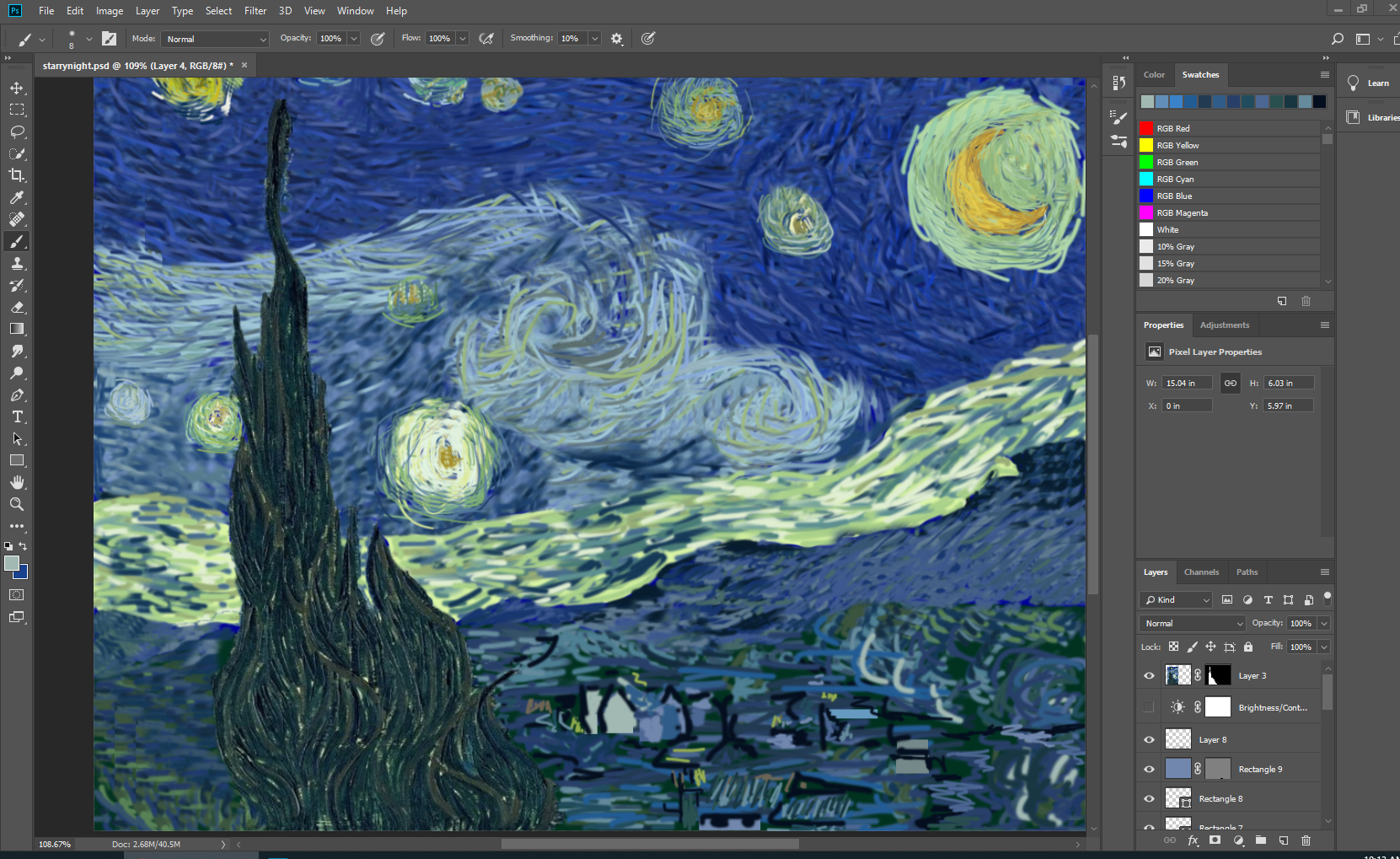
Task: Select the History Brush tool
Action: pos(17,285)
